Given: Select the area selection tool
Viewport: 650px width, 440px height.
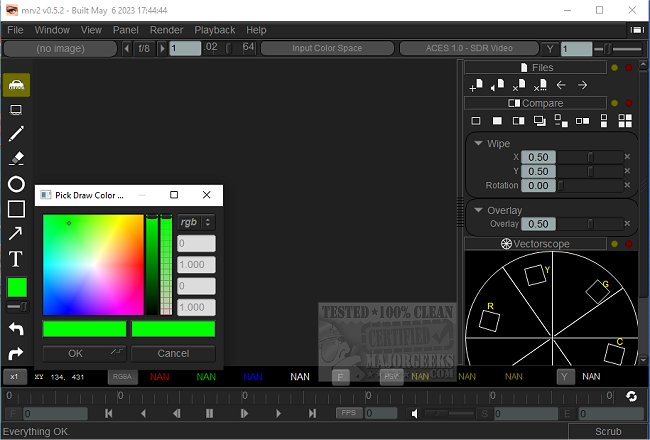Looking at the screenshot, I should coord(16,110).
